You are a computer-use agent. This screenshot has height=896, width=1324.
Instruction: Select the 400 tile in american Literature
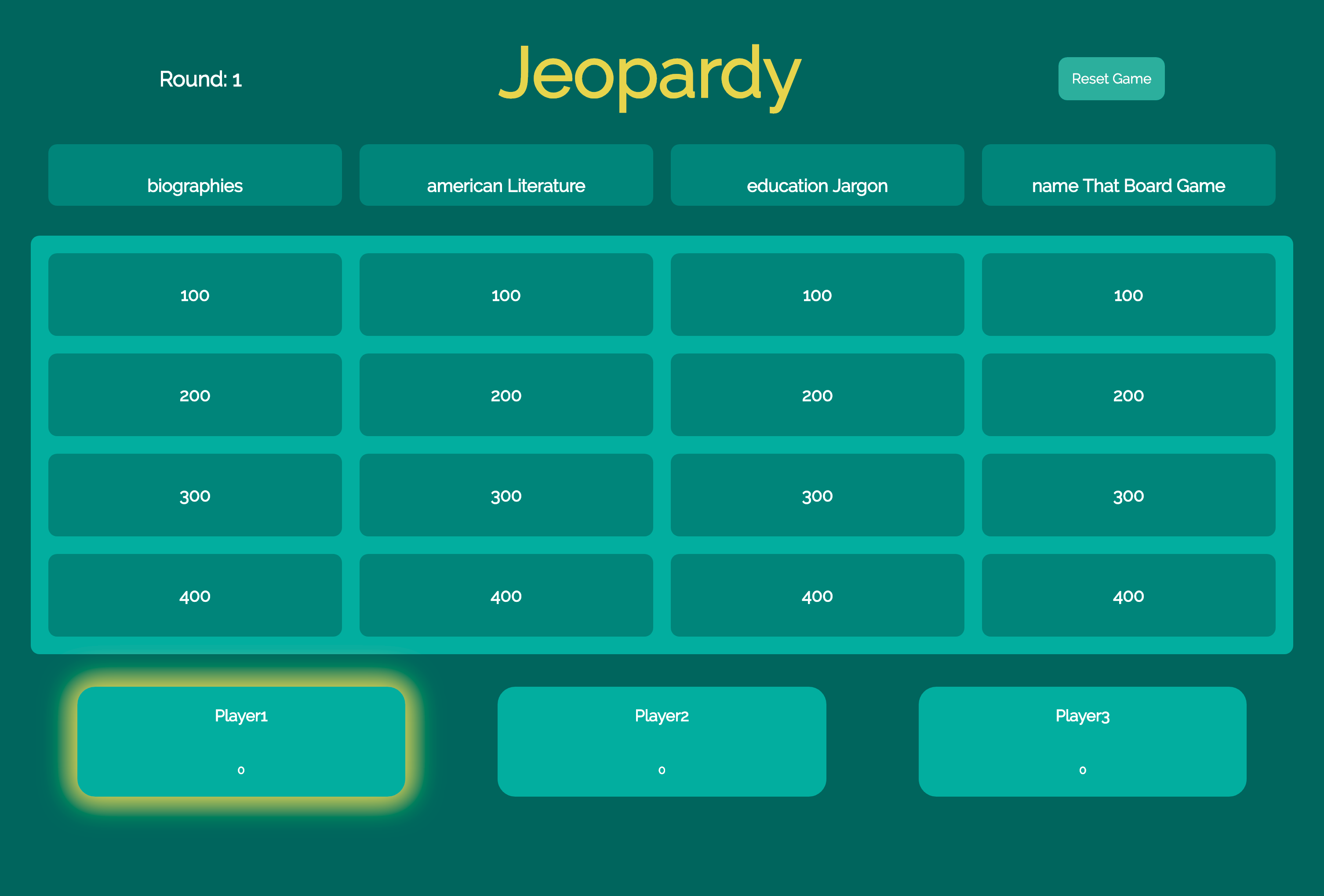point(506,596)
